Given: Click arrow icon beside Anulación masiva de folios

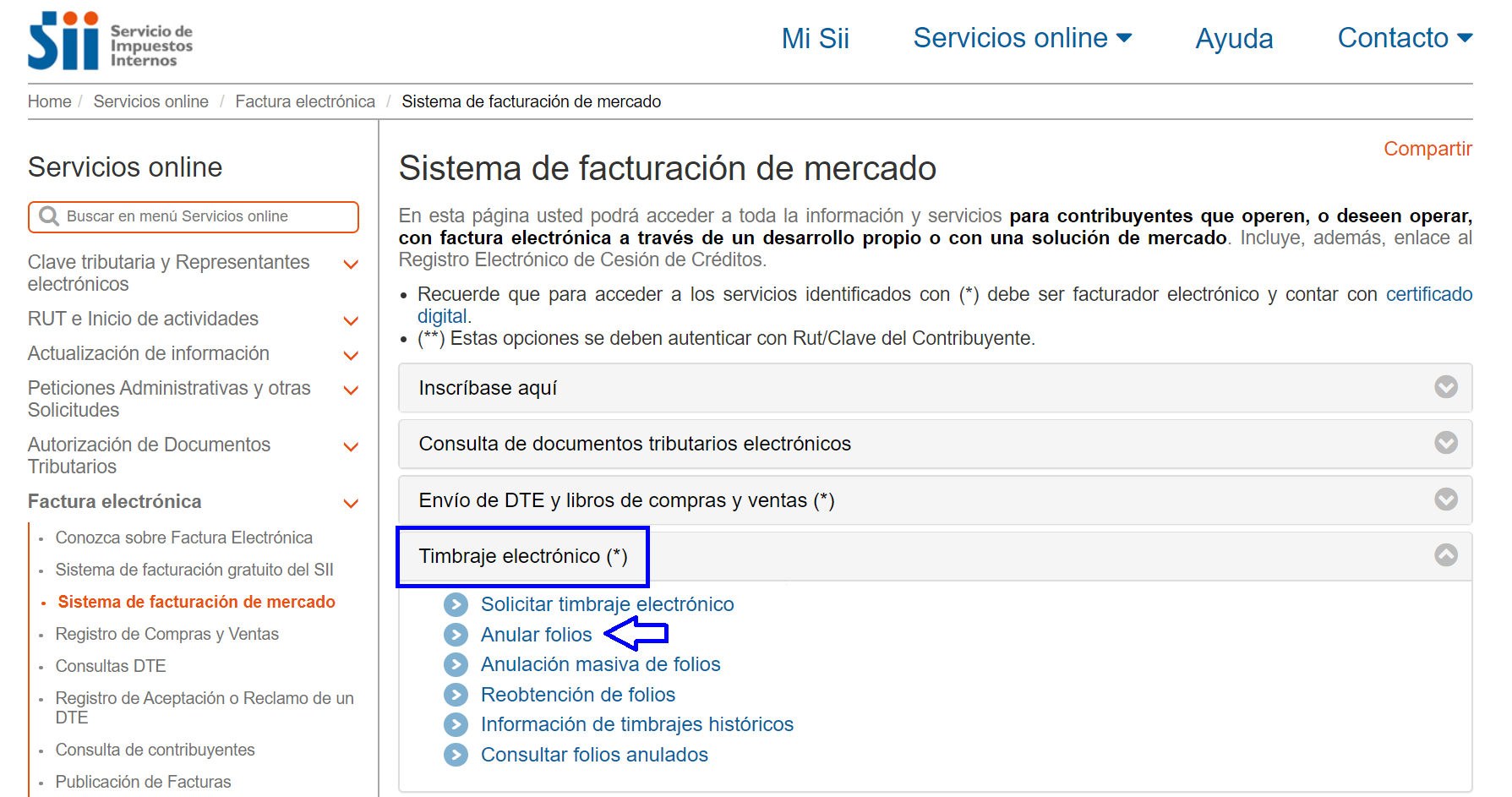Looking at the screenshot, I should [456, 664].
